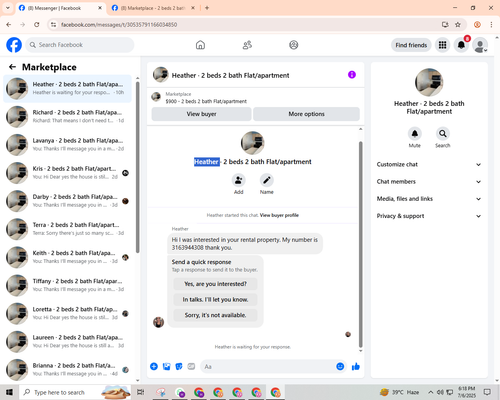500x400 pixels.
Task: Open Lavanya conversation in list
Action: point(67,145)
